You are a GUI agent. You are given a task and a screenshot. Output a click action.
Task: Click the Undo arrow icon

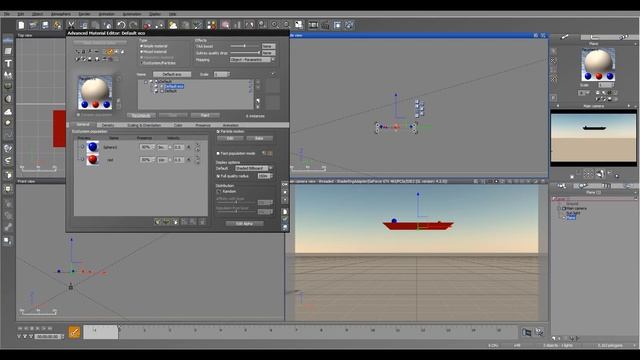tap(121, 25)
